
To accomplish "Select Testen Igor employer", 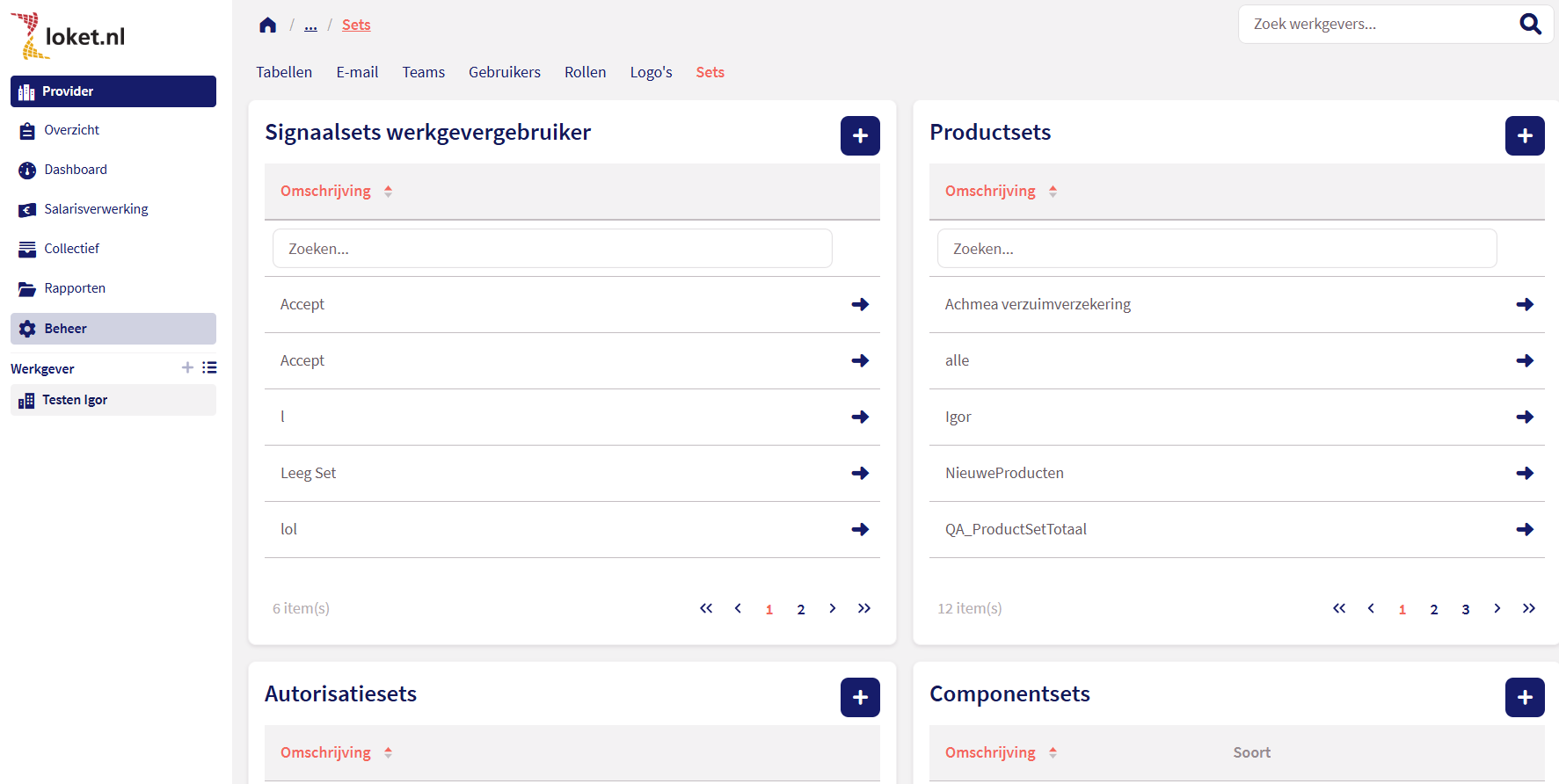I will pos(76,400).
